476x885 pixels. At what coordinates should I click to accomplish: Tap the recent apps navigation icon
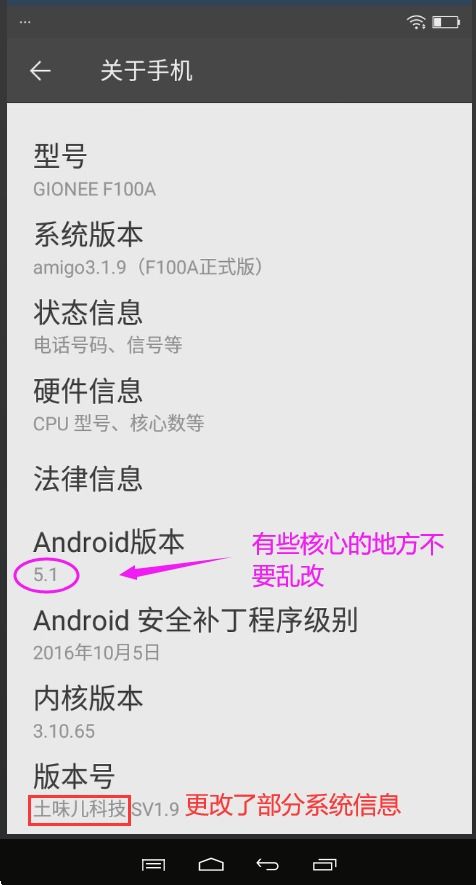[324, 864]
